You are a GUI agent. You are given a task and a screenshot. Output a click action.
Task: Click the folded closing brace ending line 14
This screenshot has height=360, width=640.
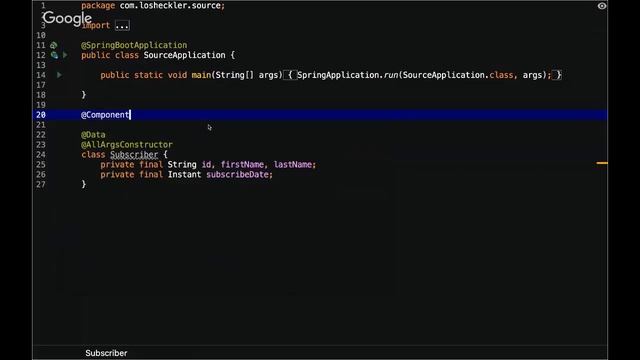coord(557,75)
